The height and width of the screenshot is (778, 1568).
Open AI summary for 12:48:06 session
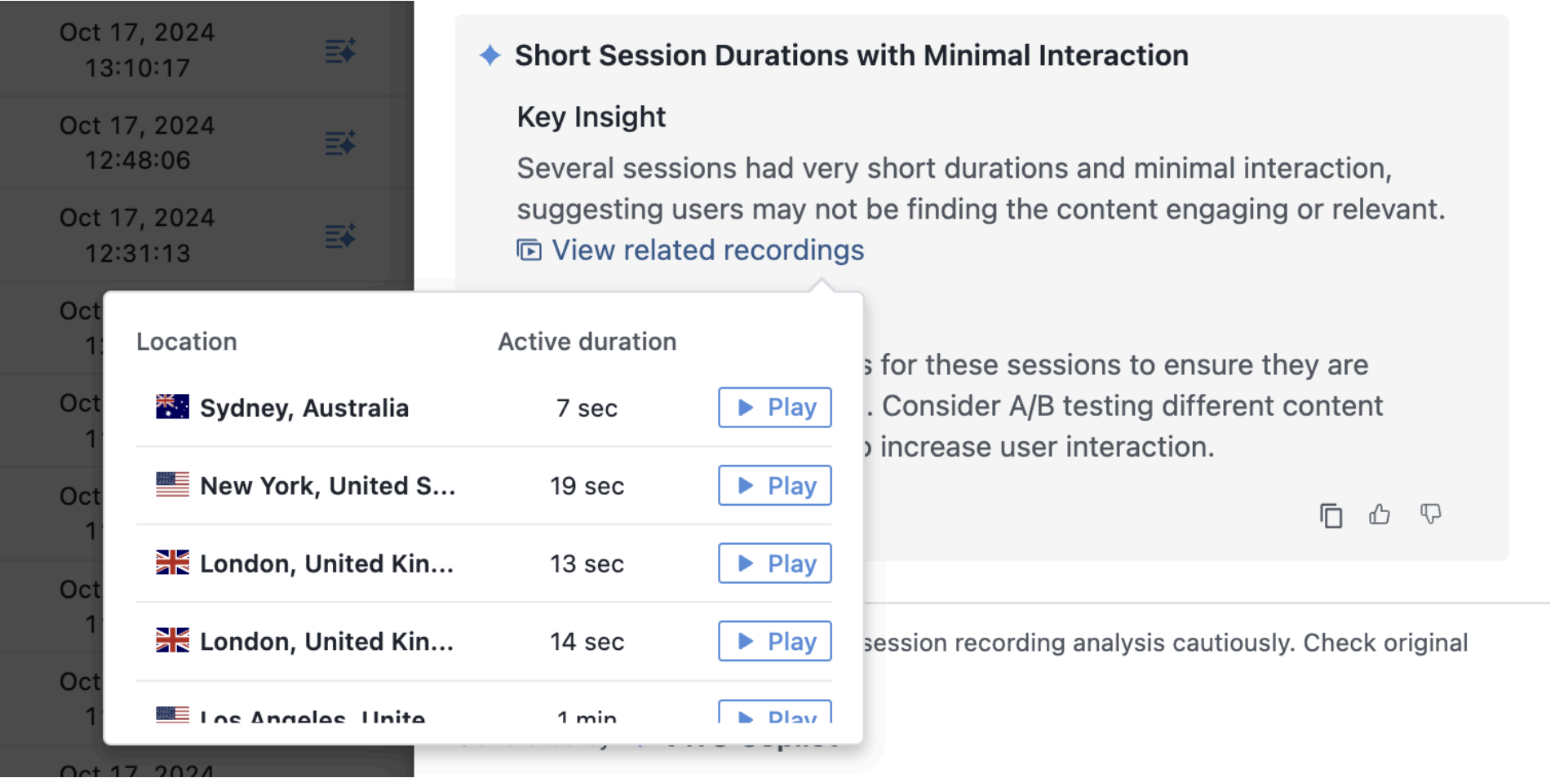340,143
